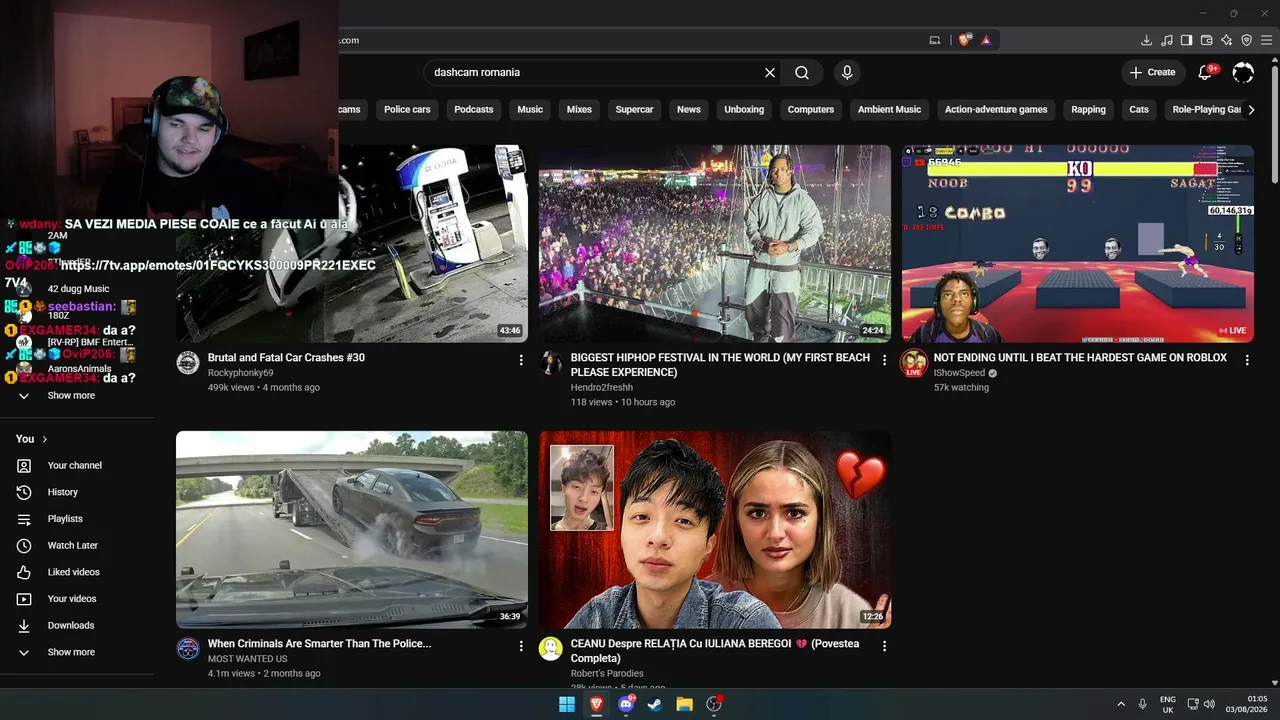Clear the search box with the X
The width and height of the screenshot is (1280, 720).
coord(770,72)
